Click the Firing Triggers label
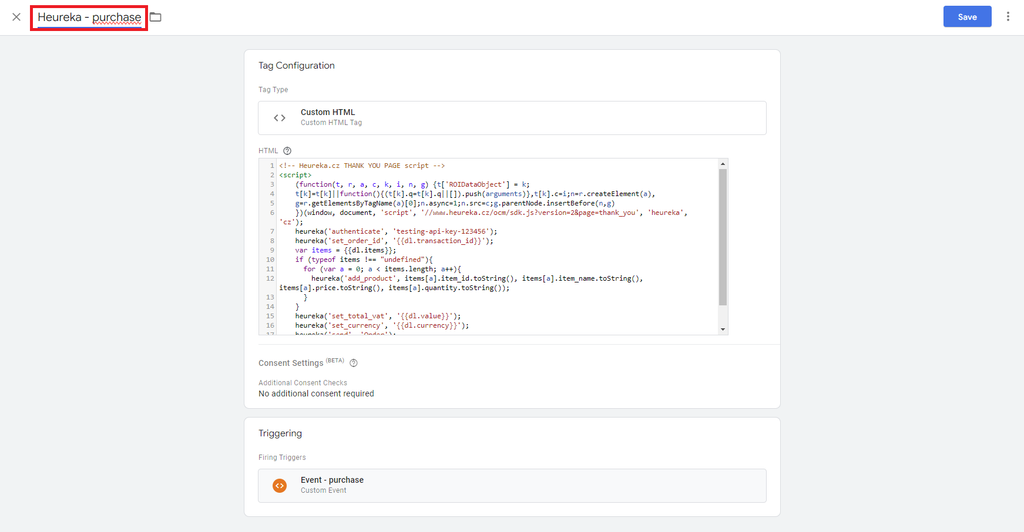Viewport: 1024px width, 532px height. [281, 458]
